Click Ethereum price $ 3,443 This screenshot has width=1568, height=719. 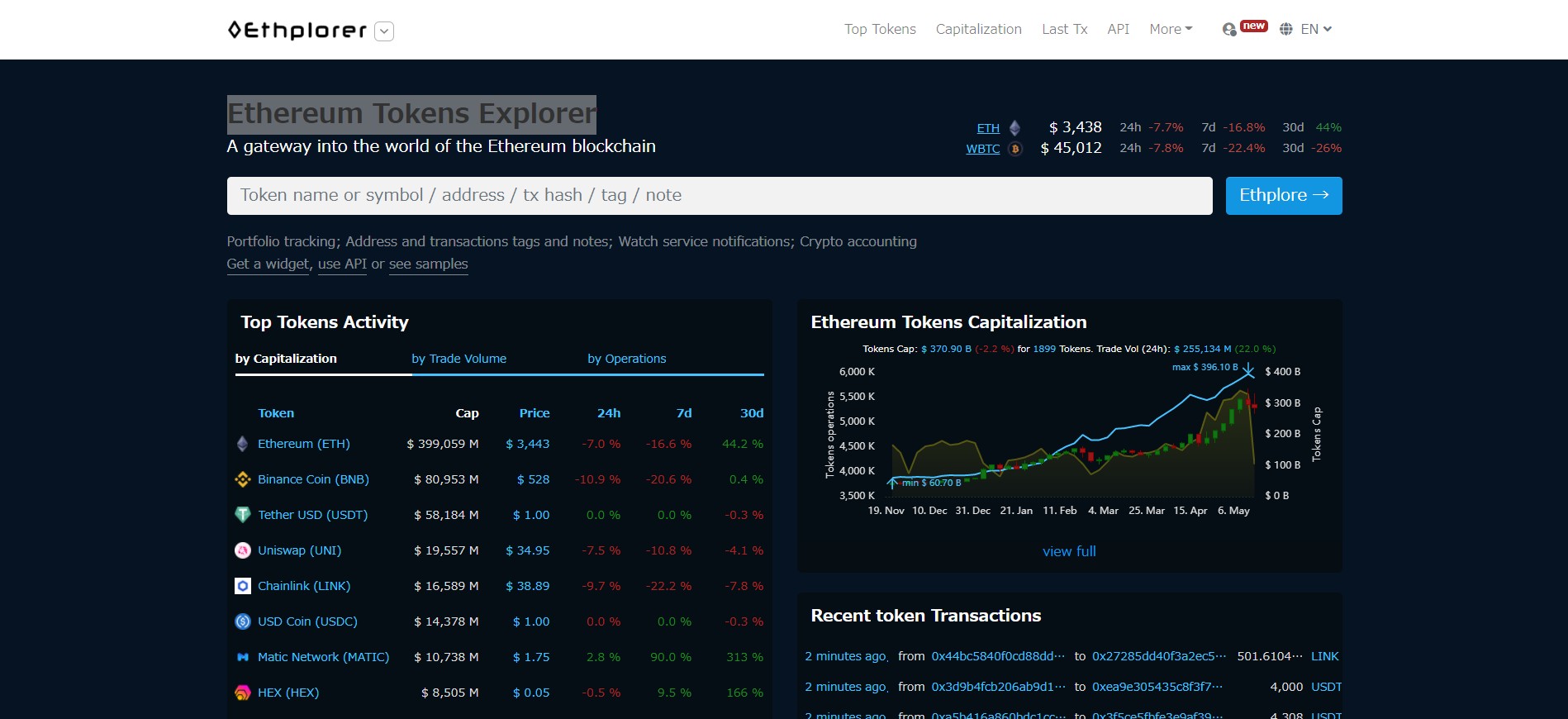click(528, 444)
